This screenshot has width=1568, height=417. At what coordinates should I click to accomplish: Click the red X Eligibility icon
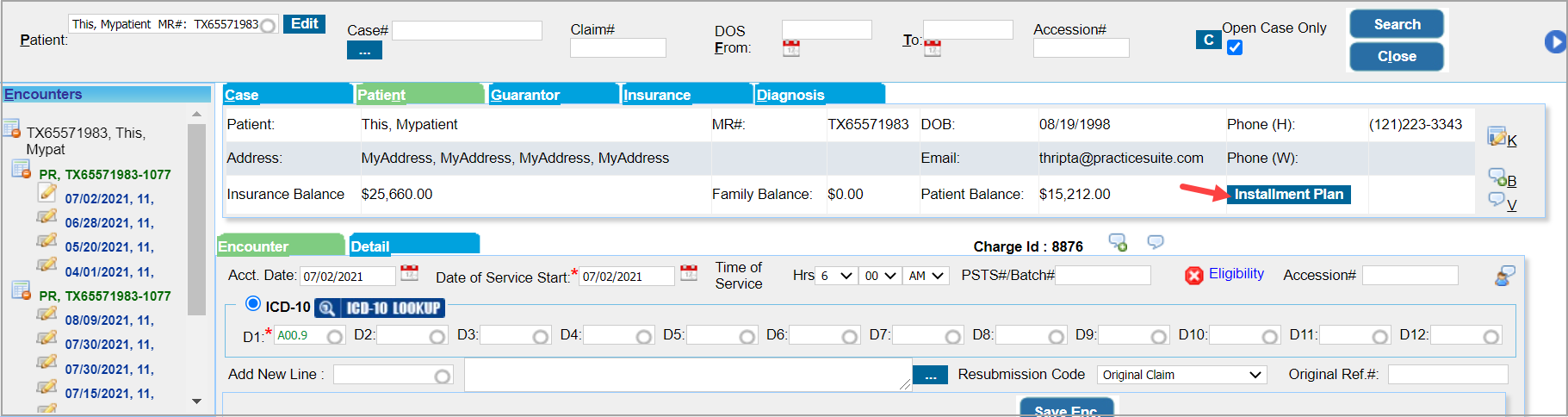tap(1193, 276)
